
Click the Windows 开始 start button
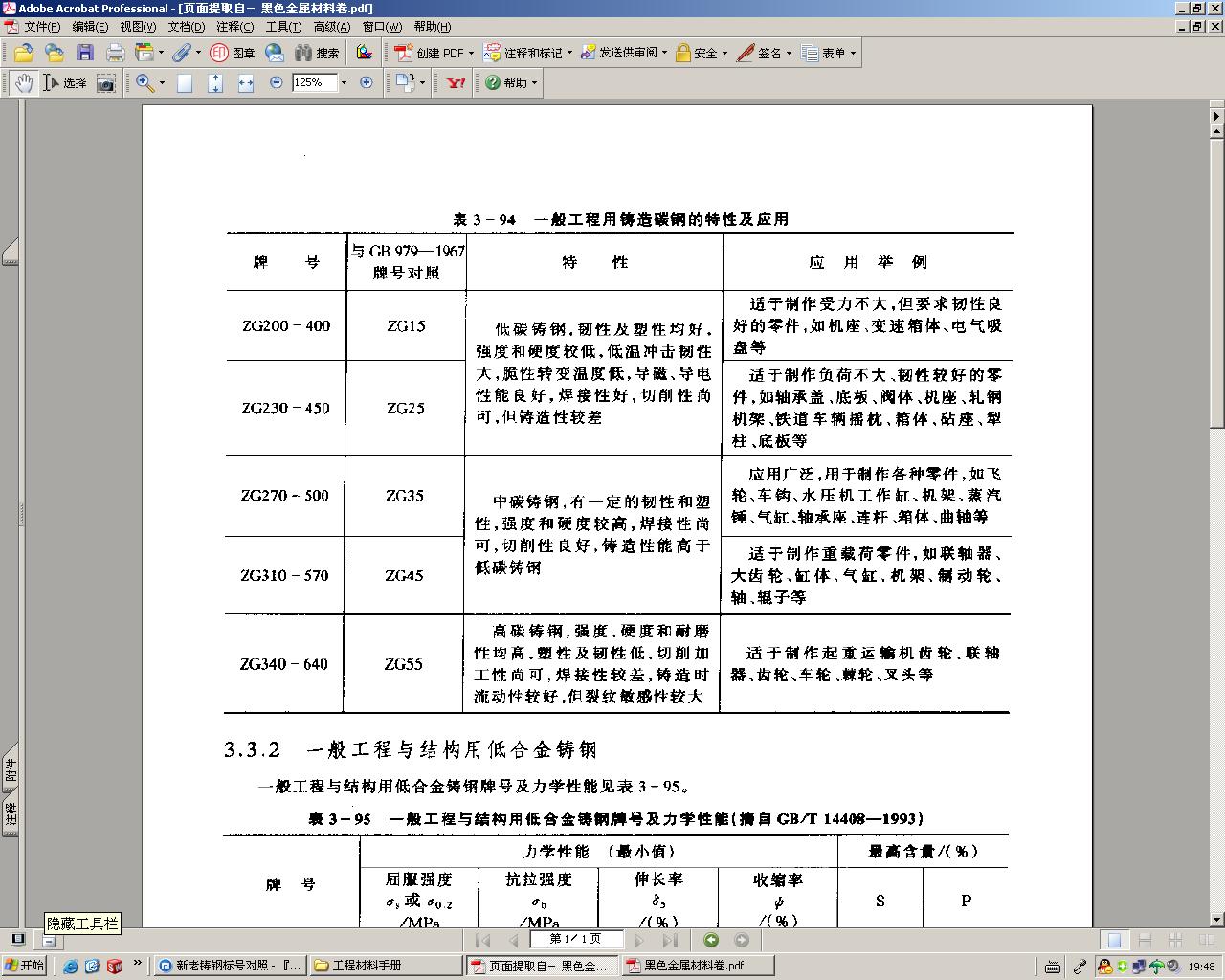(25, 966)
